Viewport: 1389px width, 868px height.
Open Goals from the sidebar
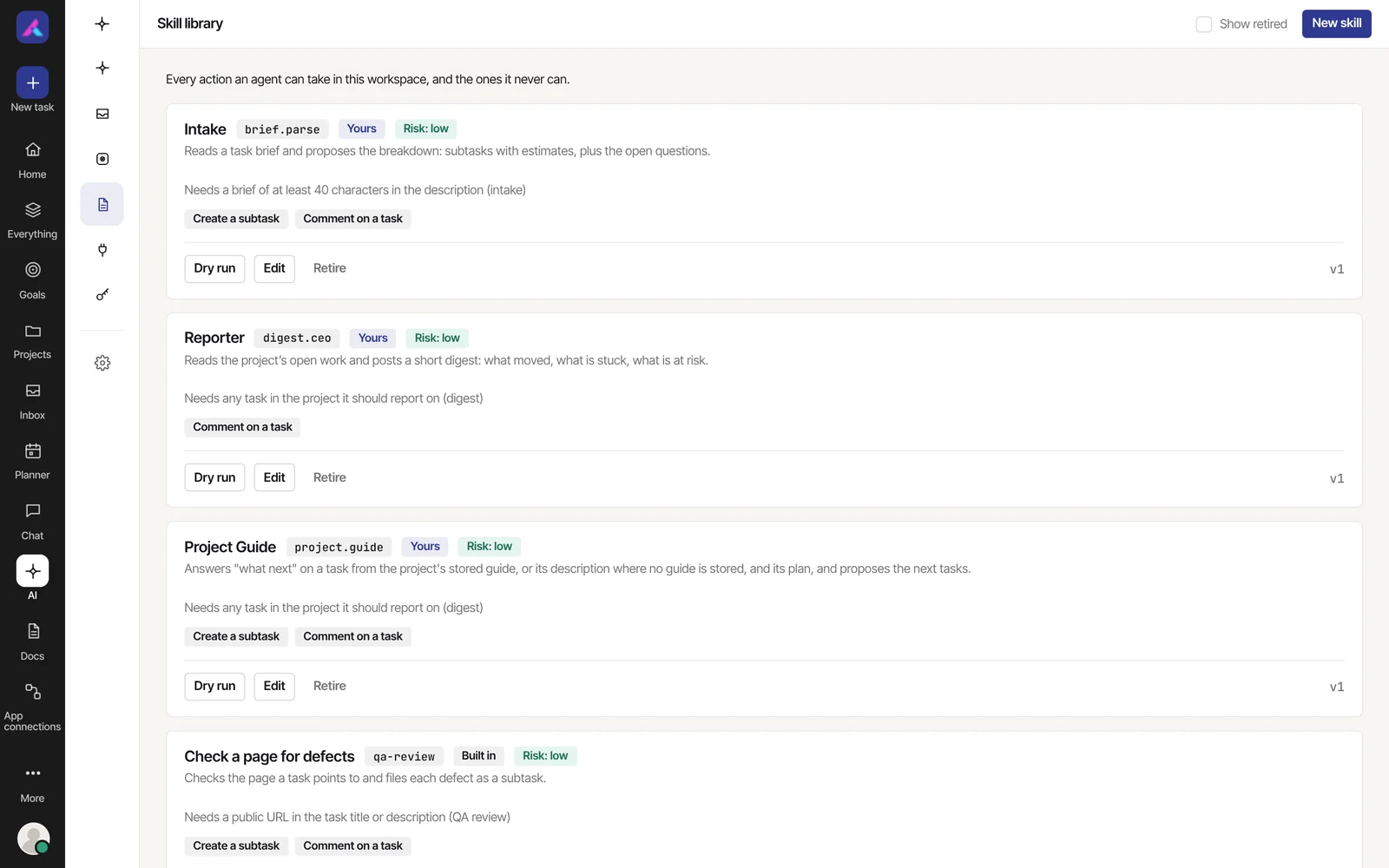[x=32, y=281]
